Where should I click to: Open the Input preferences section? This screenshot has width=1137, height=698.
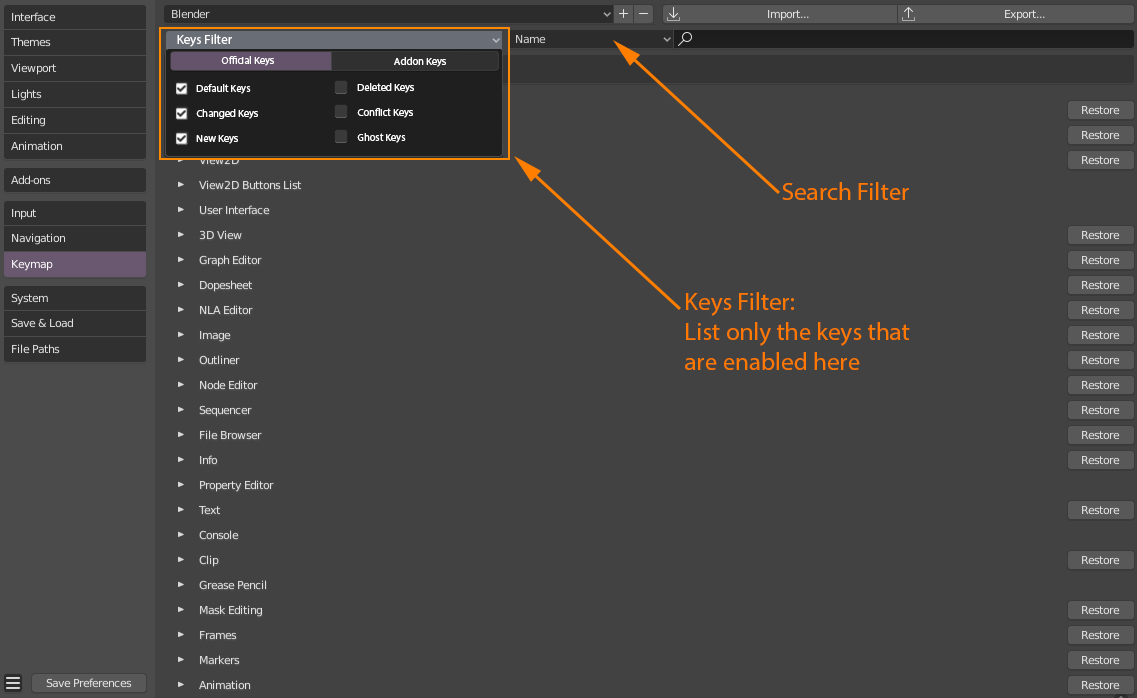pyautogui.click(x=75, y=213)
